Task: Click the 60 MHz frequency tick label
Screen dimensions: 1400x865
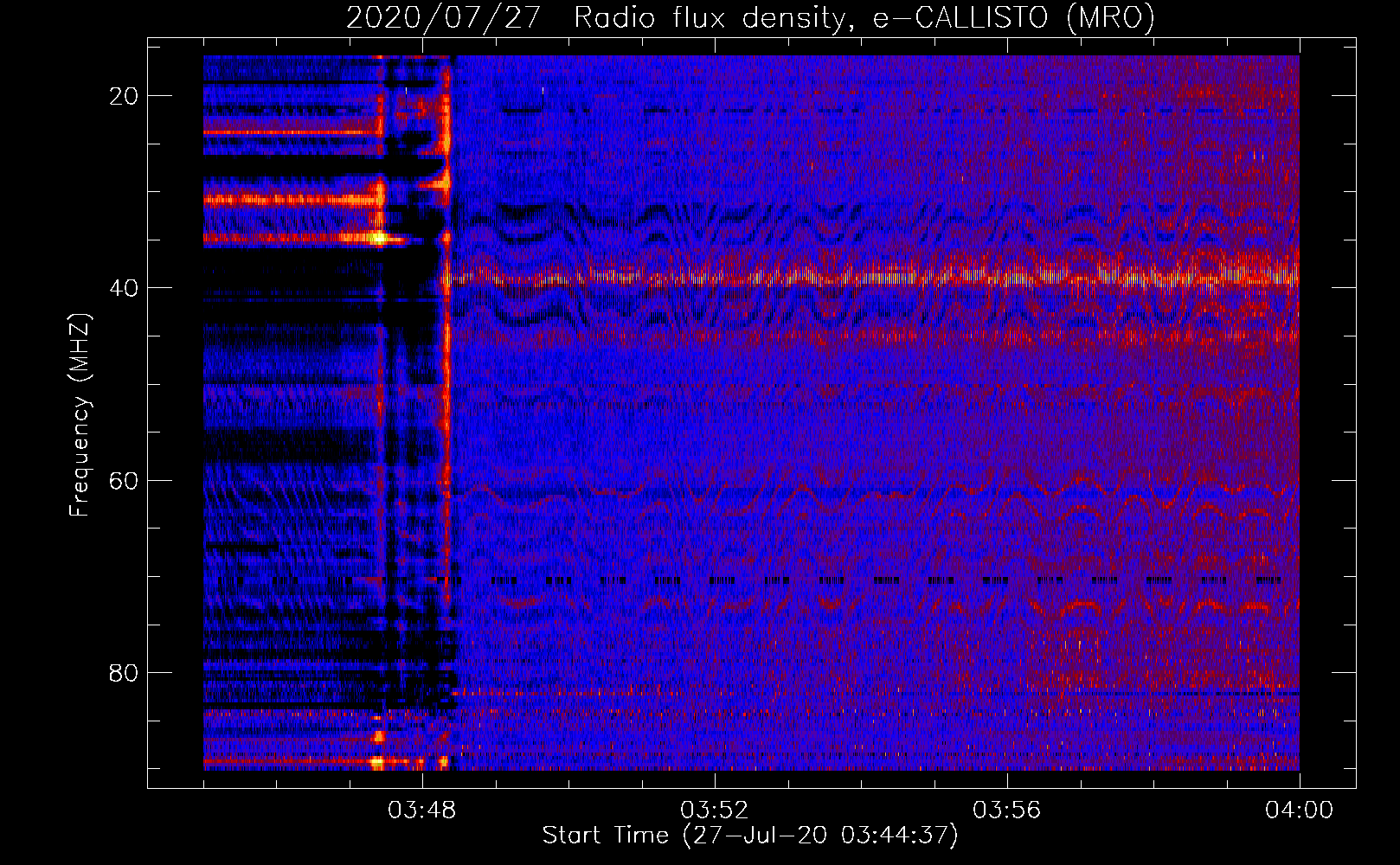Action: (x=124, y=480)
